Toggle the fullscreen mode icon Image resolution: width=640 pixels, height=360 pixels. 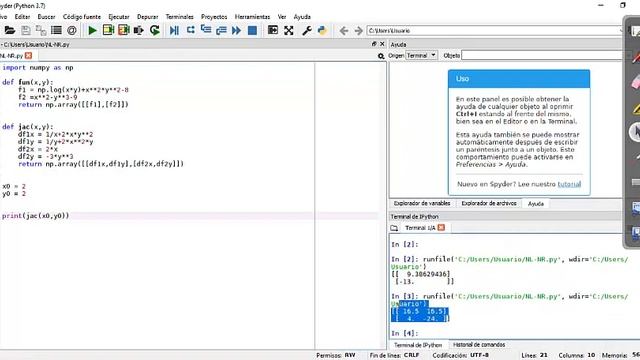tap(289, 30)
